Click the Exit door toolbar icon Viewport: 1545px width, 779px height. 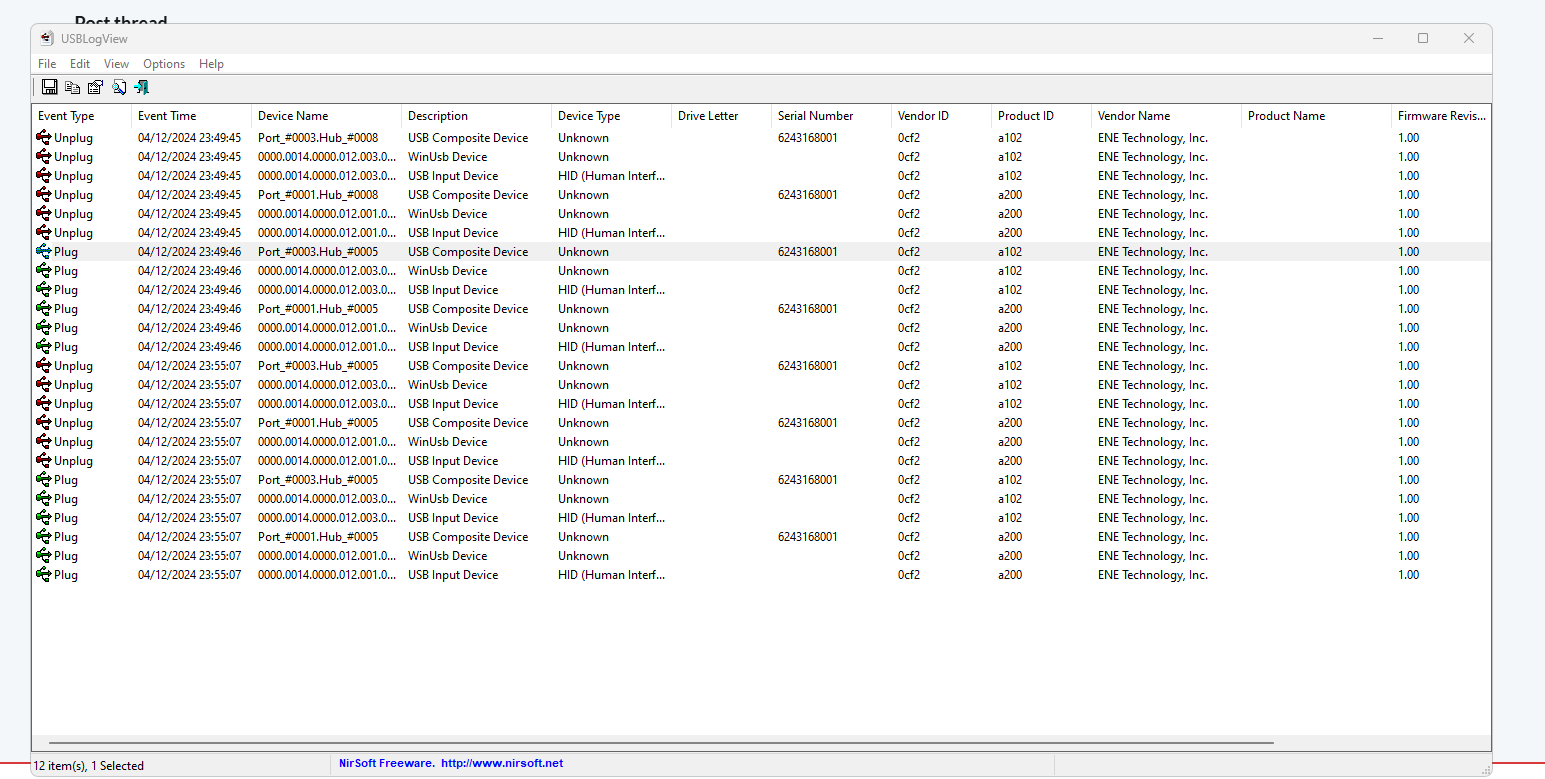click(x=142, y=88)
